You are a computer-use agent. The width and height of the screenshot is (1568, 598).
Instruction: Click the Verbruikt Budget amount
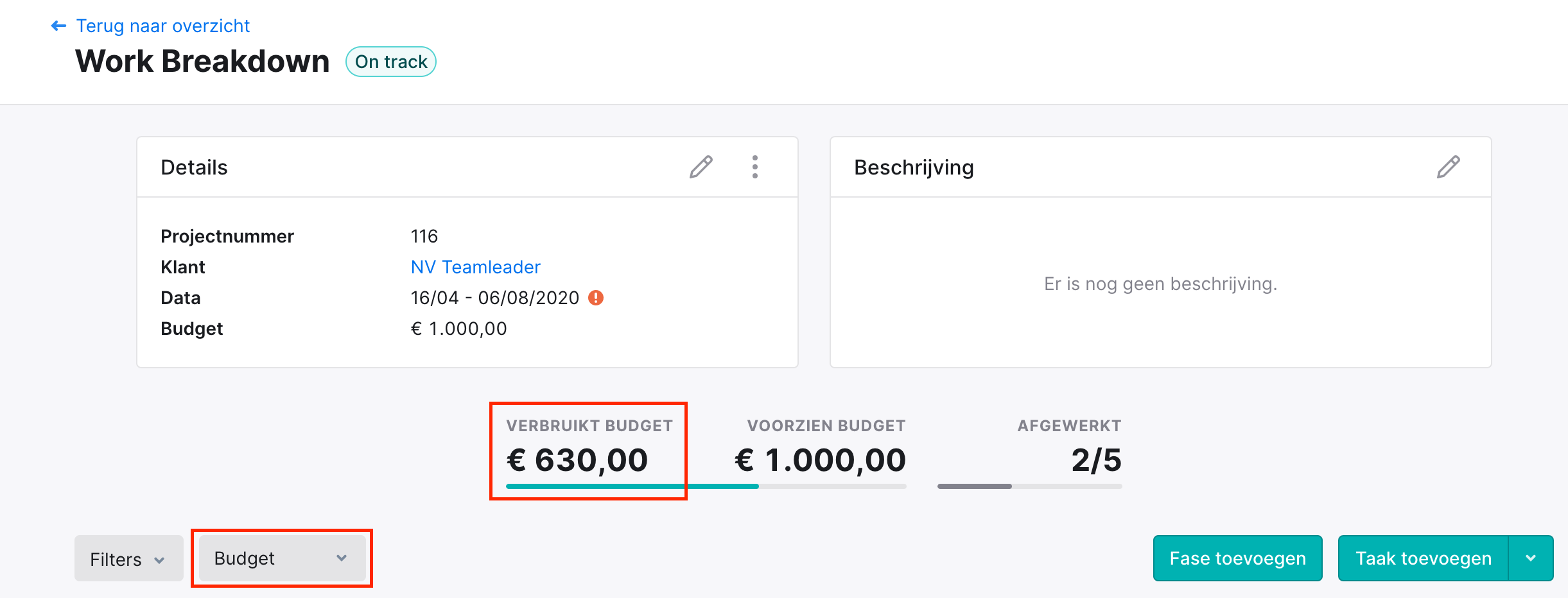(x=577, y=460)
